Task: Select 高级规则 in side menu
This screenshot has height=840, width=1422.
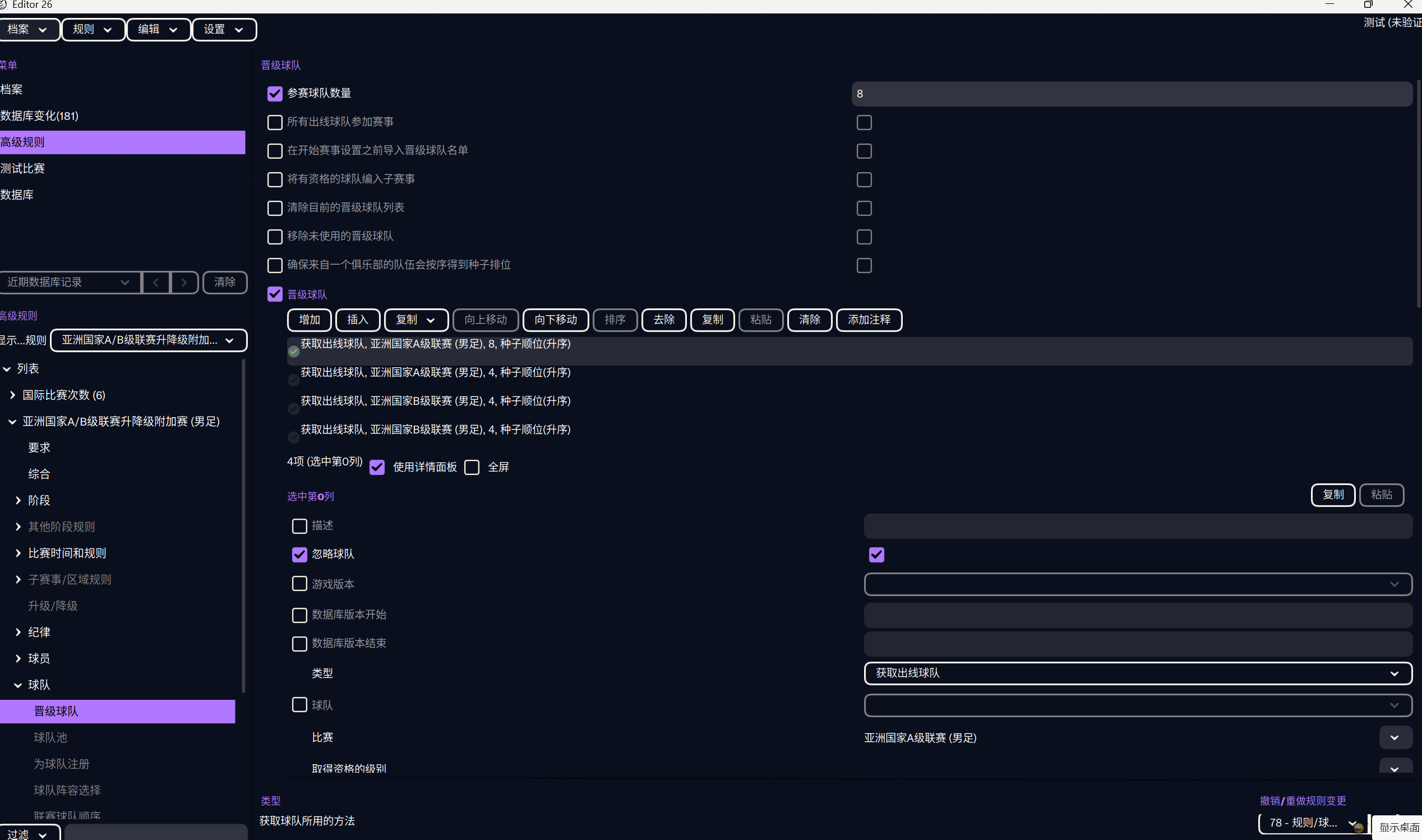Action: (x=122, y=142)
